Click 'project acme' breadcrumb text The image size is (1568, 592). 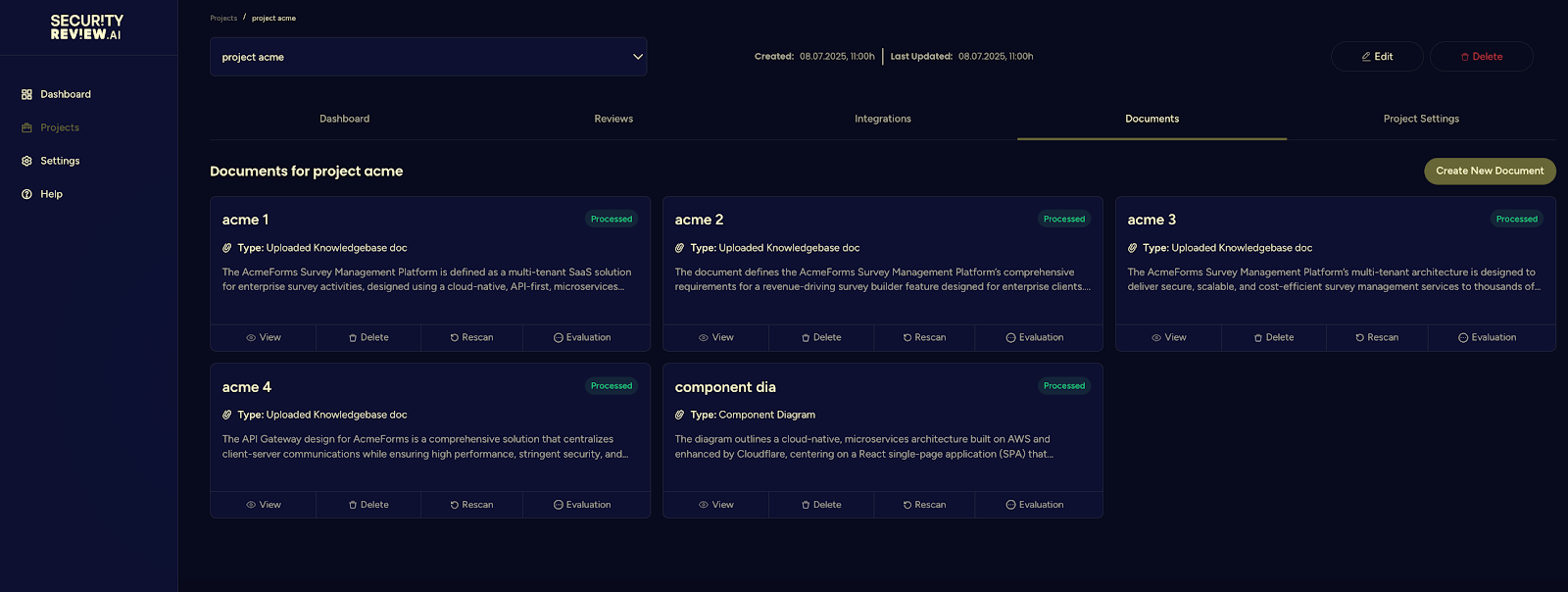273,18
